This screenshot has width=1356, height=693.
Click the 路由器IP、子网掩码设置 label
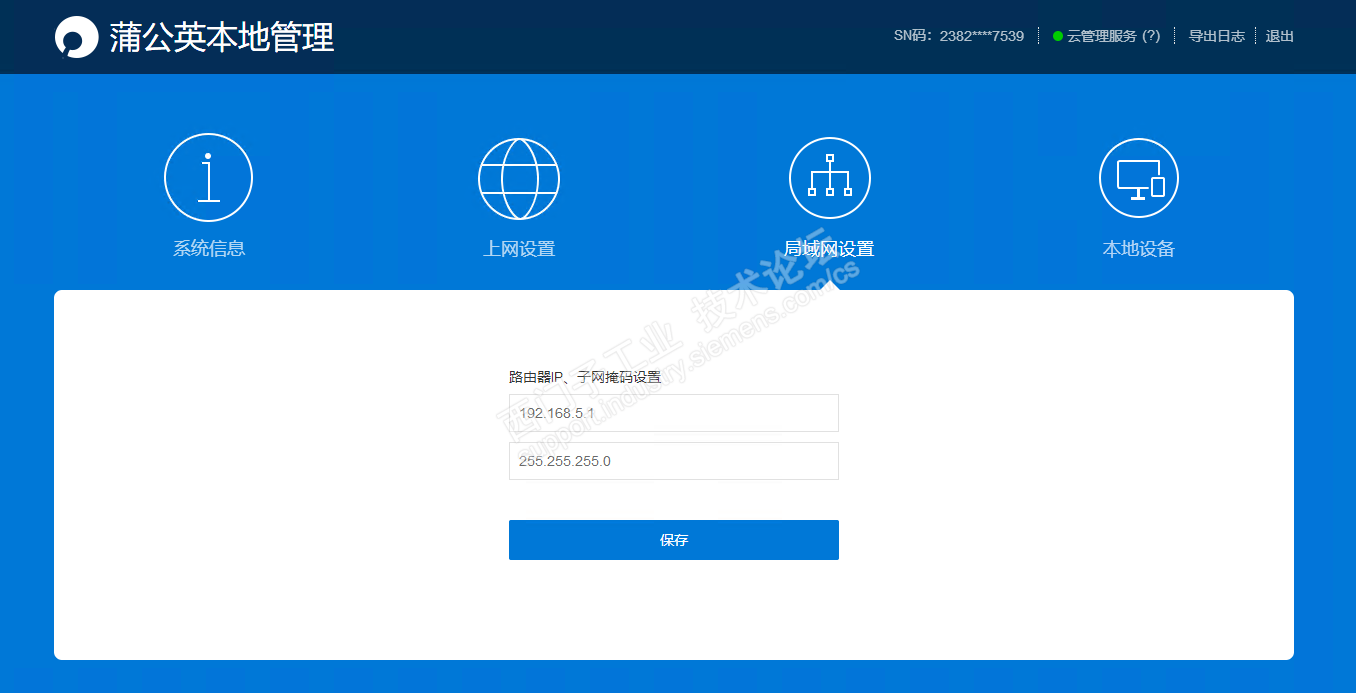pos(585,378)
